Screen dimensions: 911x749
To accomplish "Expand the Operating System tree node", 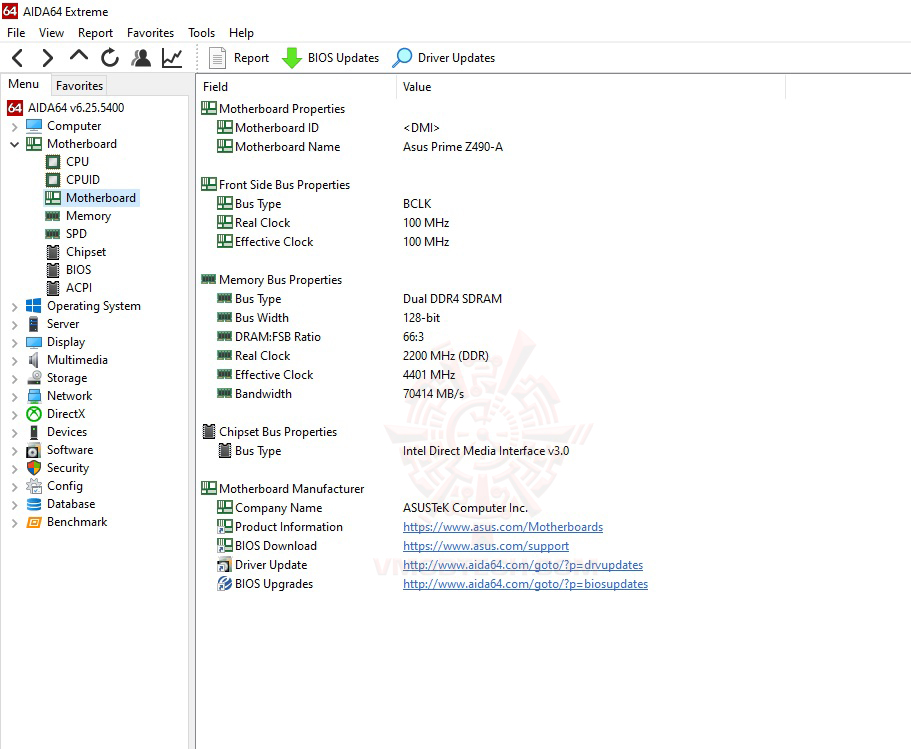I will point(15,306).
